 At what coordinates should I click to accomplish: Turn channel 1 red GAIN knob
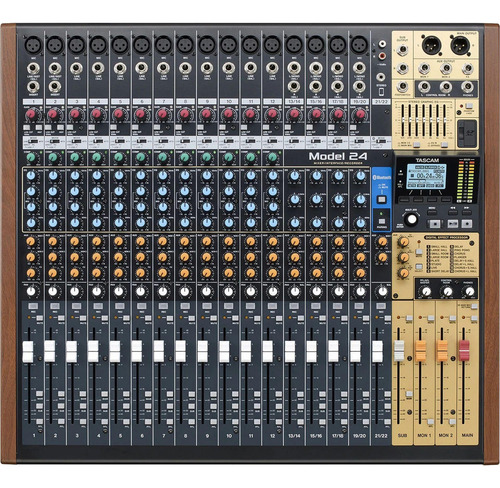31,115
